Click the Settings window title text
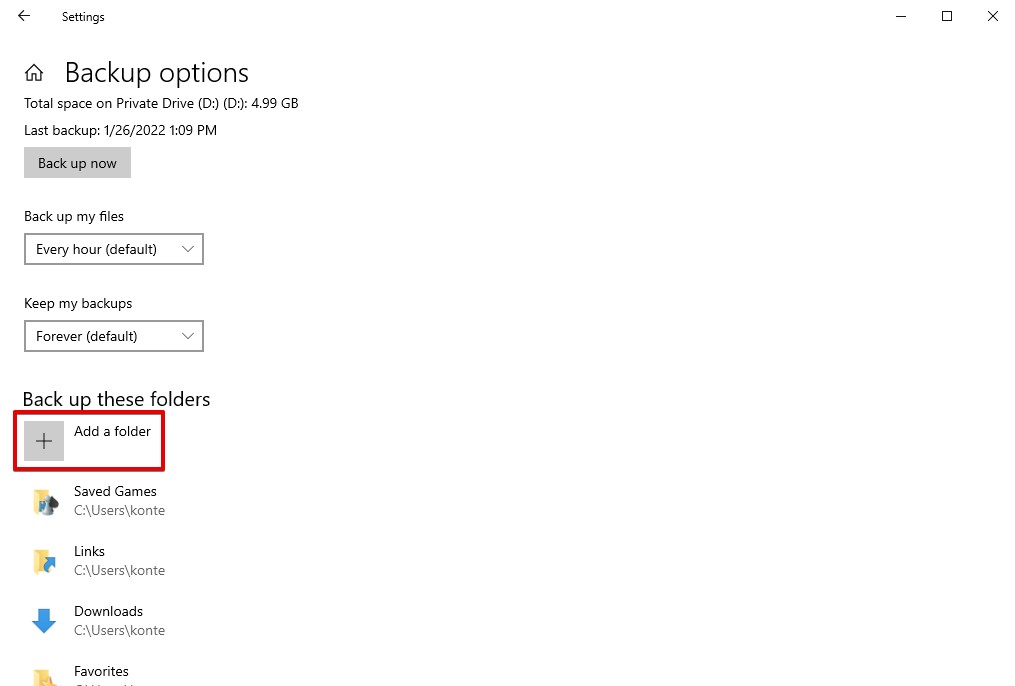Viewport: 1015px width, 686px height. pos(83,17)
